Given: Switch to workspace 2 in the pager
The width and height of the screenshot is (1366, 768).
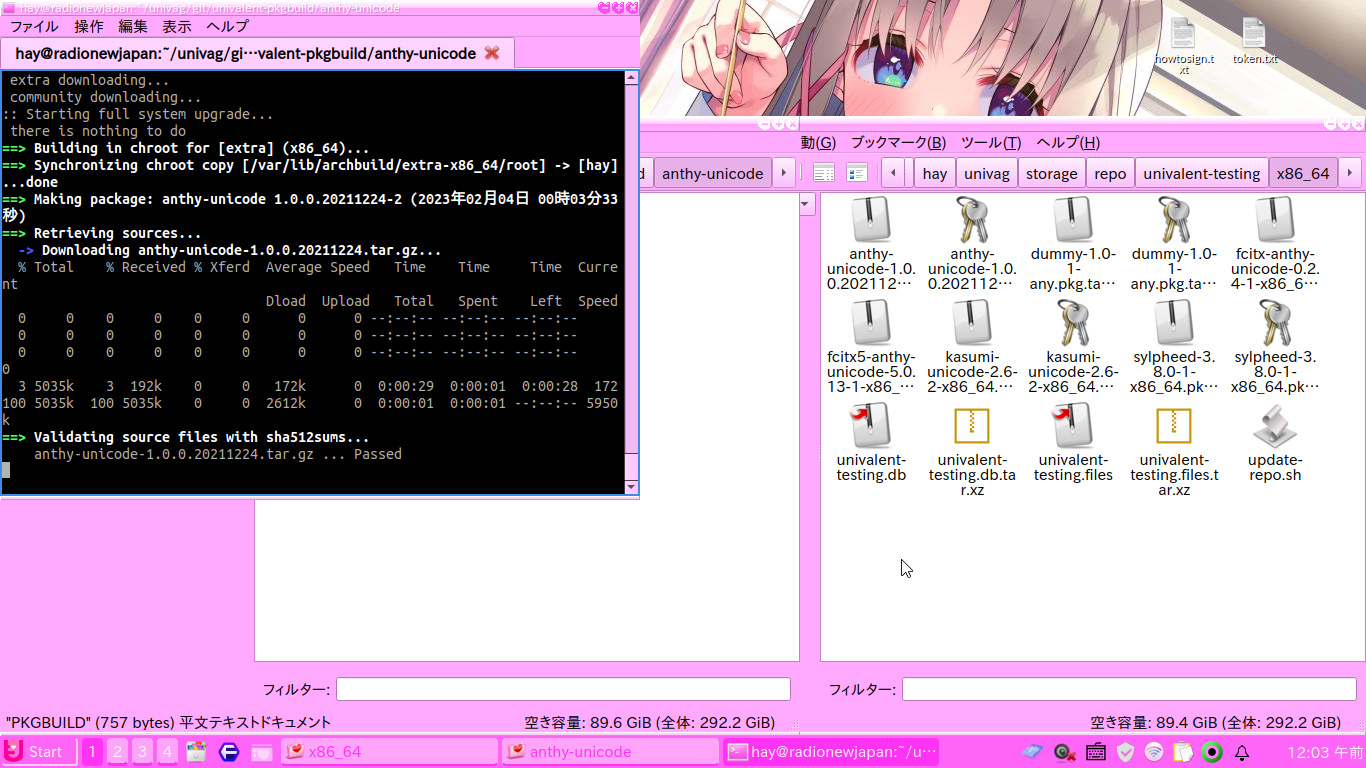Looking at the screenshot, I should tap(117, 752).
